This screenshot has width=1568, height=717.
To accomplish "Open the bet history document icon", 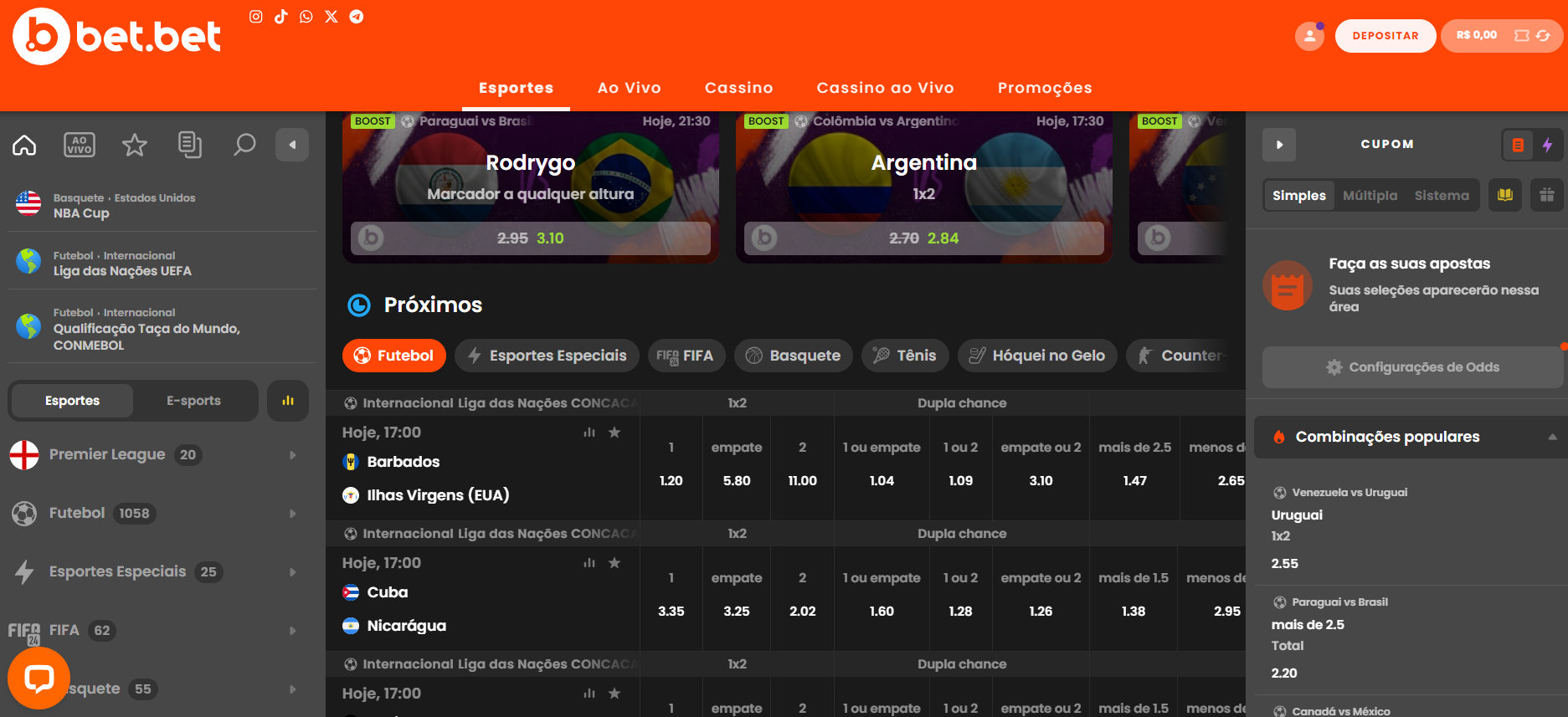I will click(x=190, y=145).
